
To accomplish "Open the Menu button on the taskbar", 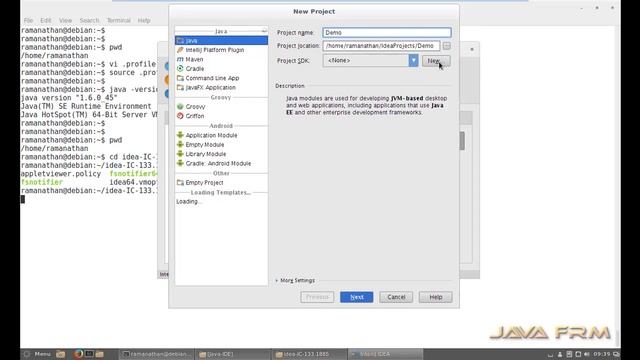I will click(38, 354).
